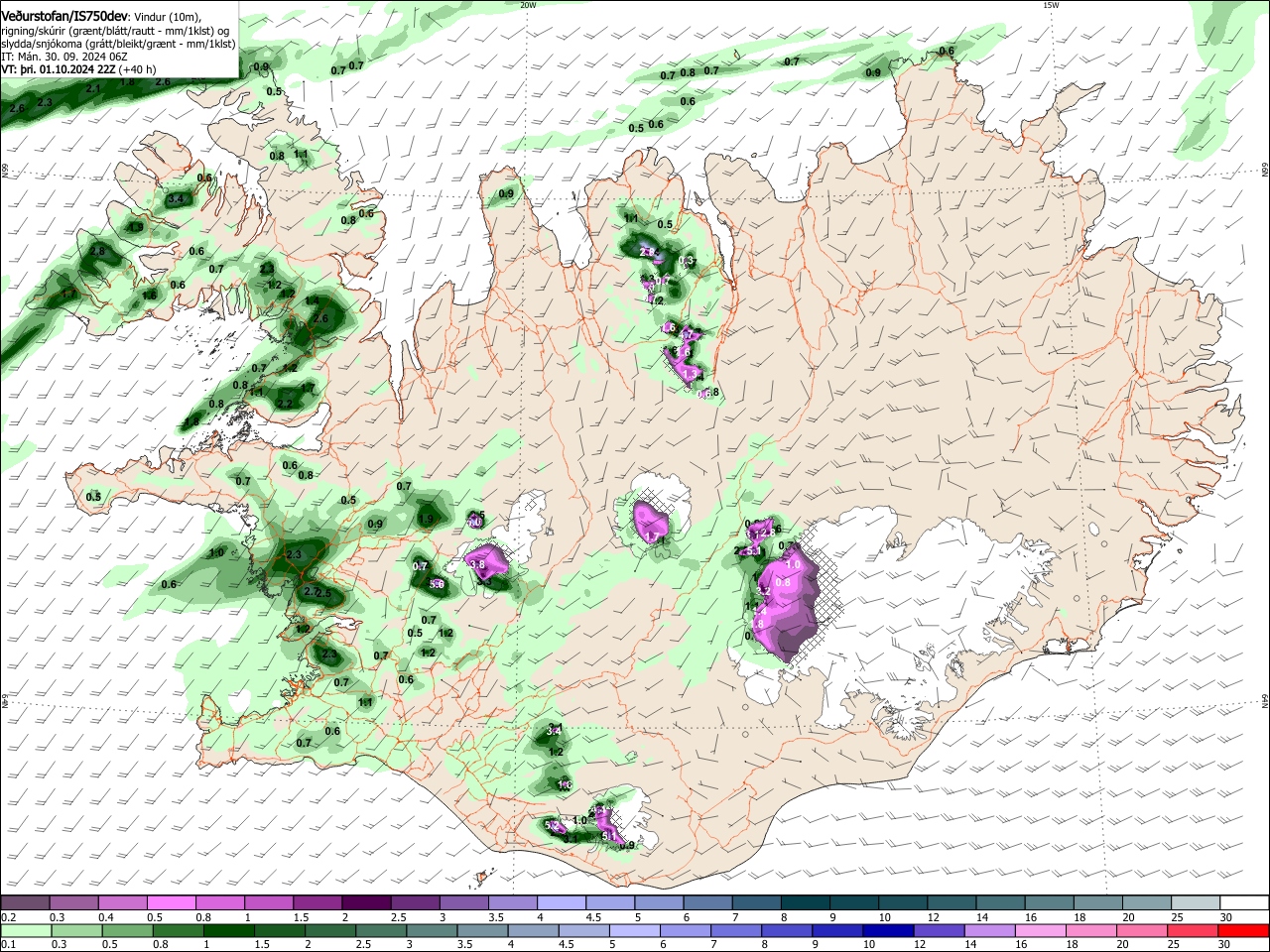The image size is (1270, 952).
Task: Choose the pinkish-red 25 rain legend swatch
Action: click(x=1192, y=930)
